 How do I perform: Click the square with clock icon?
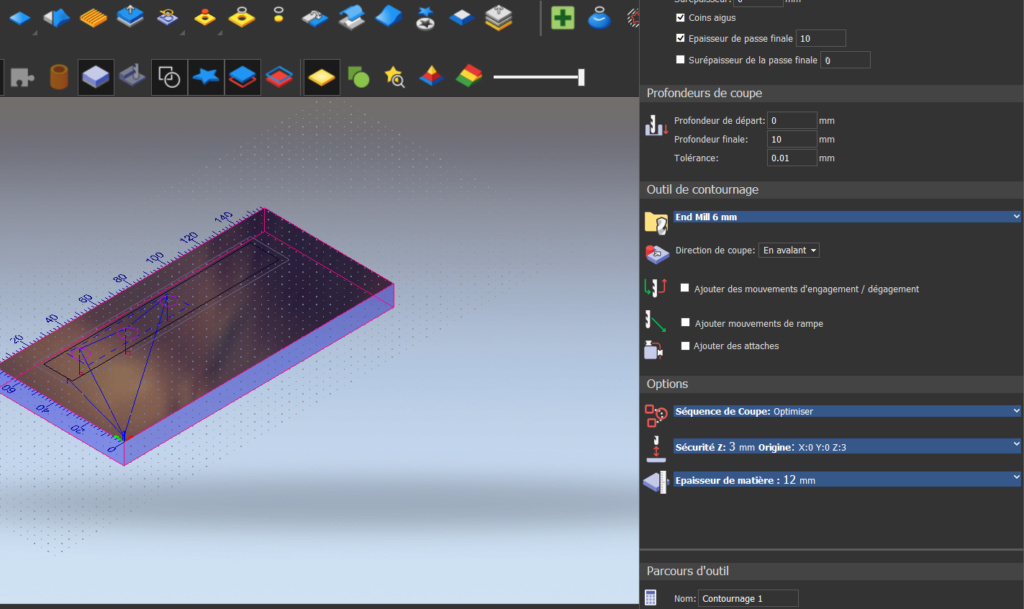coord(169,77)
